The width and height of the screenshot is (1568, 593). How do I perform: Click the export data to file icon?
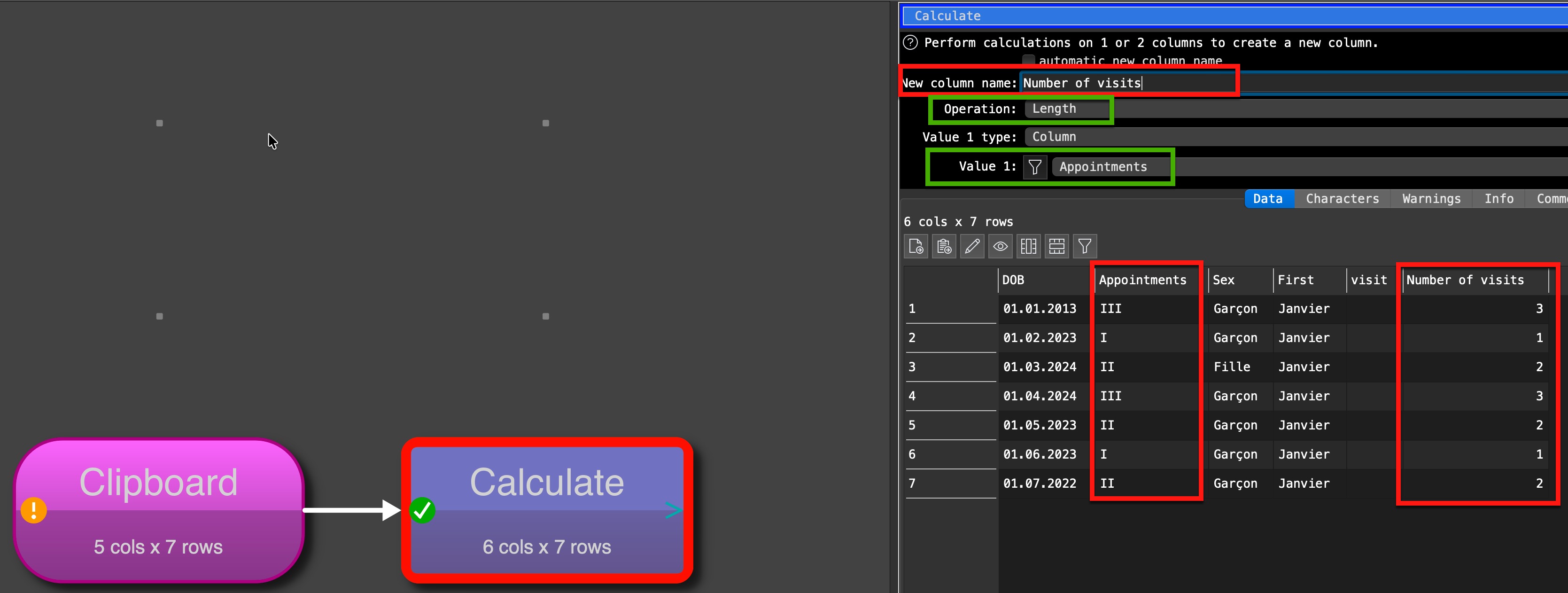(916, 247)
